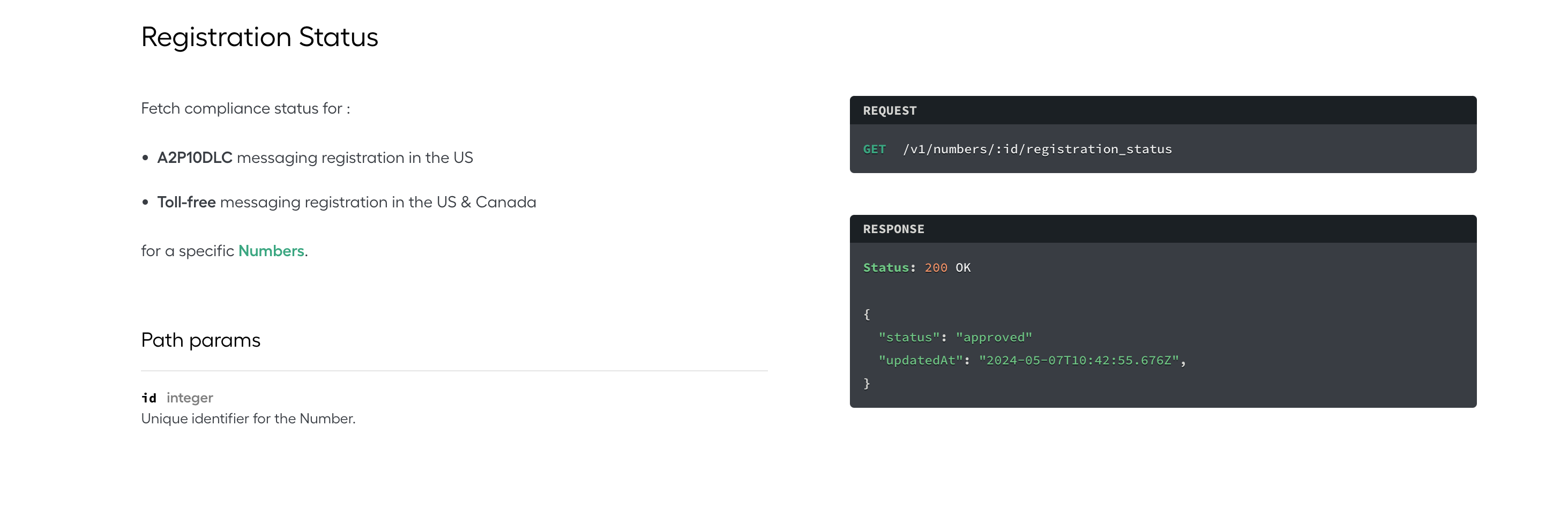Click the integer type label
The width and height of the screenshot is (1568, 523).
tap(189, 398)
